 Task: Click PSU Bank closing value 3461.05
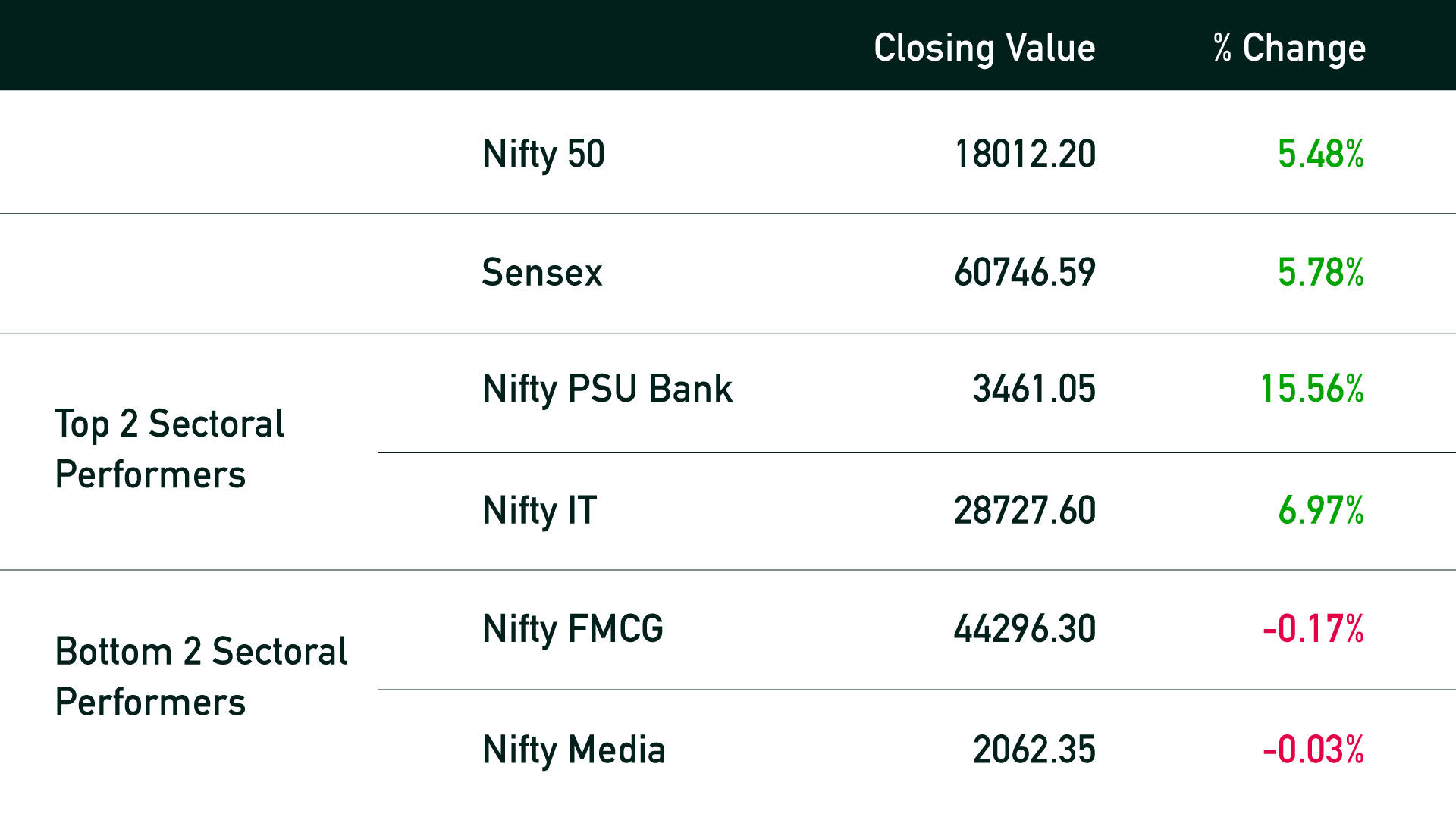(x=1034, y=389)
